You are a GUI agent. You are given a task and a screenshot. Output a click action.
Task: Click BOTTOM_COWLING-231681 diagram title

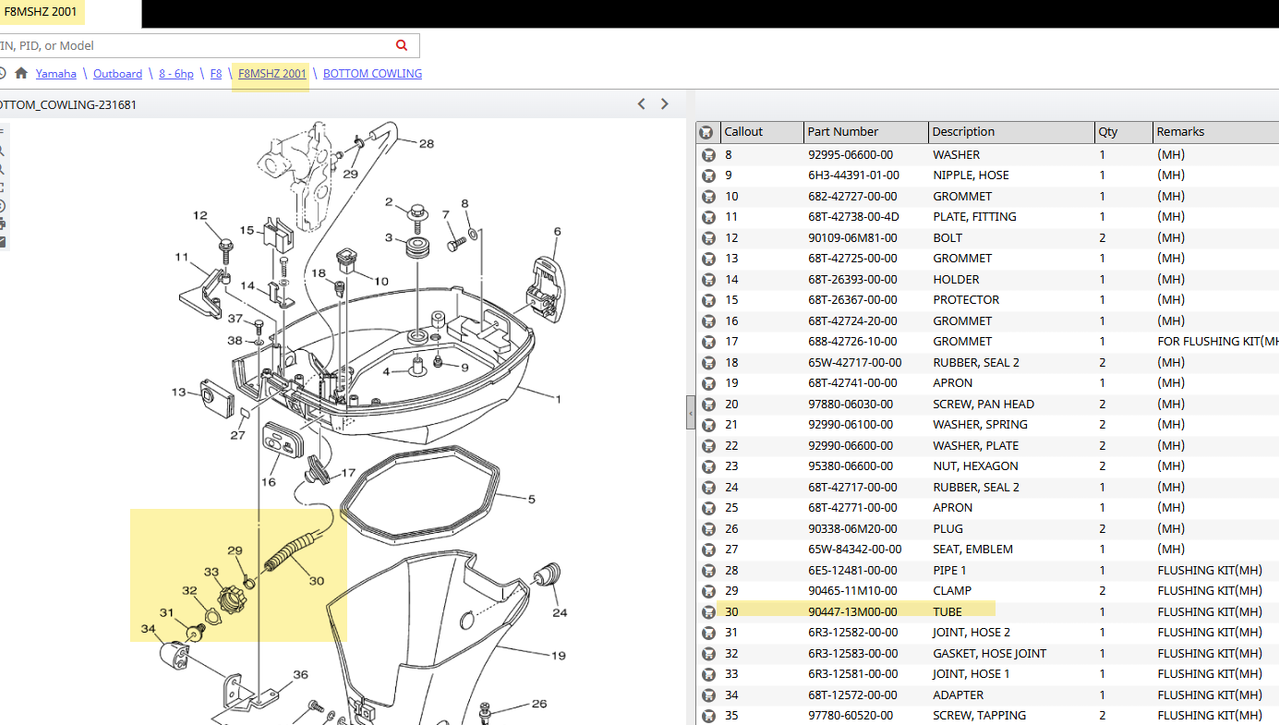point(68,104)
